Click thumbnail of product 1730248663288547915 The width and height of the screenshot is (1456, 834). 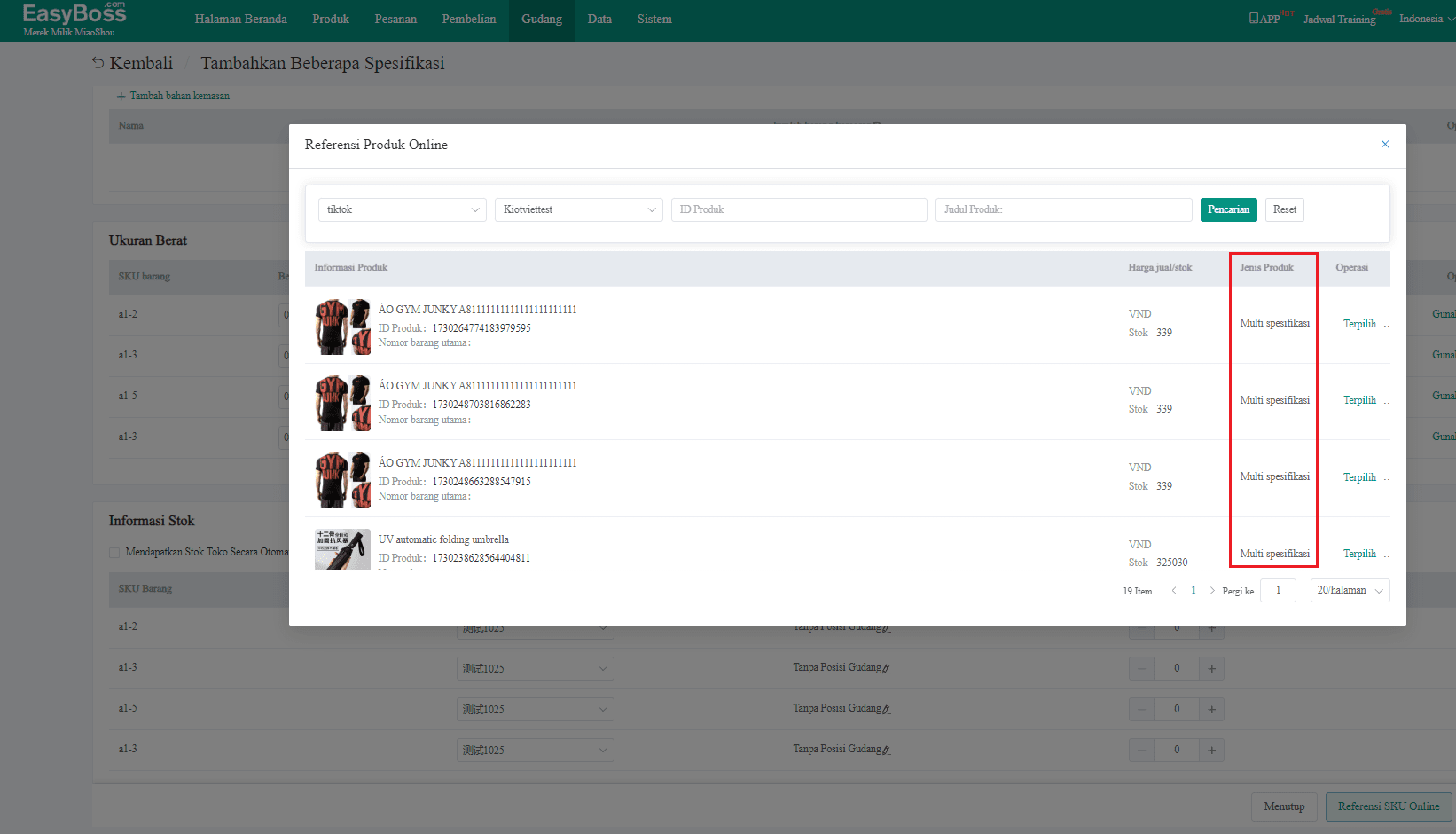pos(342,480)
